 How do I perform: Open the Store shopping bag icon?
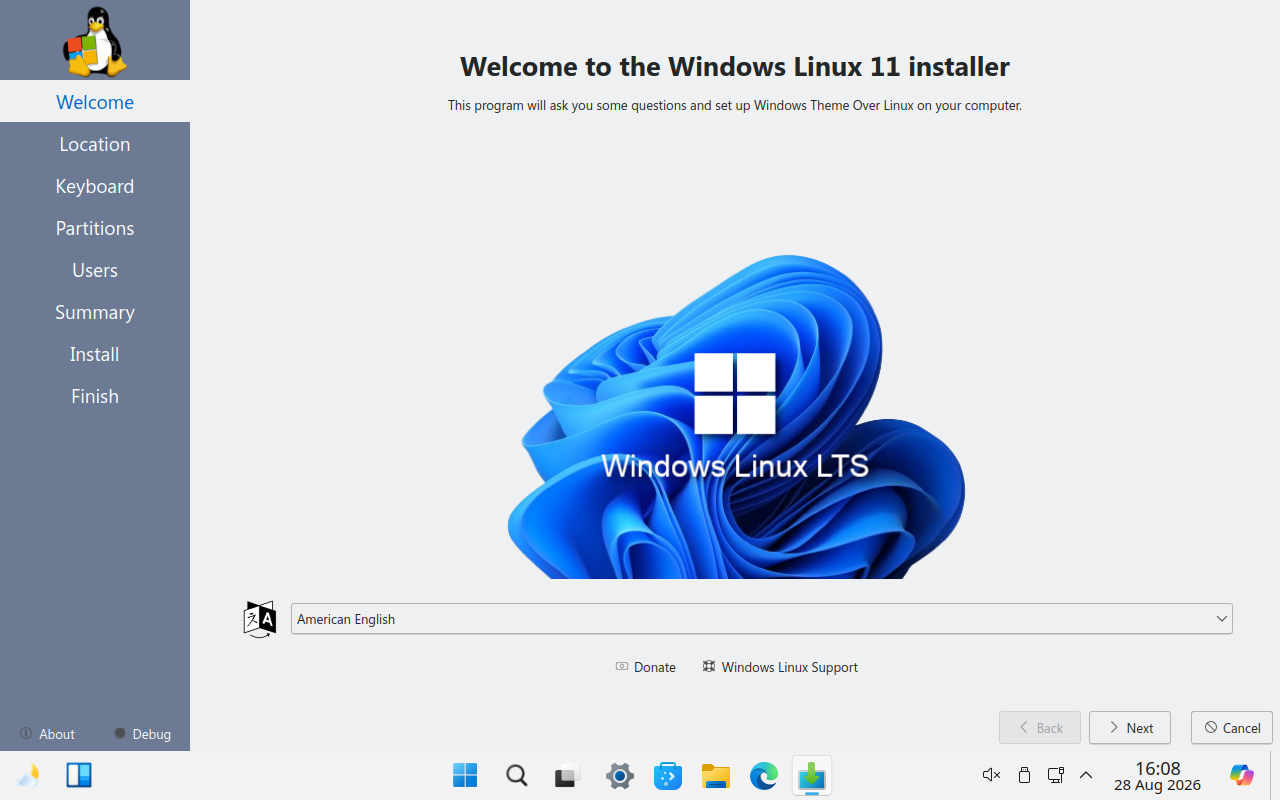[x=668, y=775]
